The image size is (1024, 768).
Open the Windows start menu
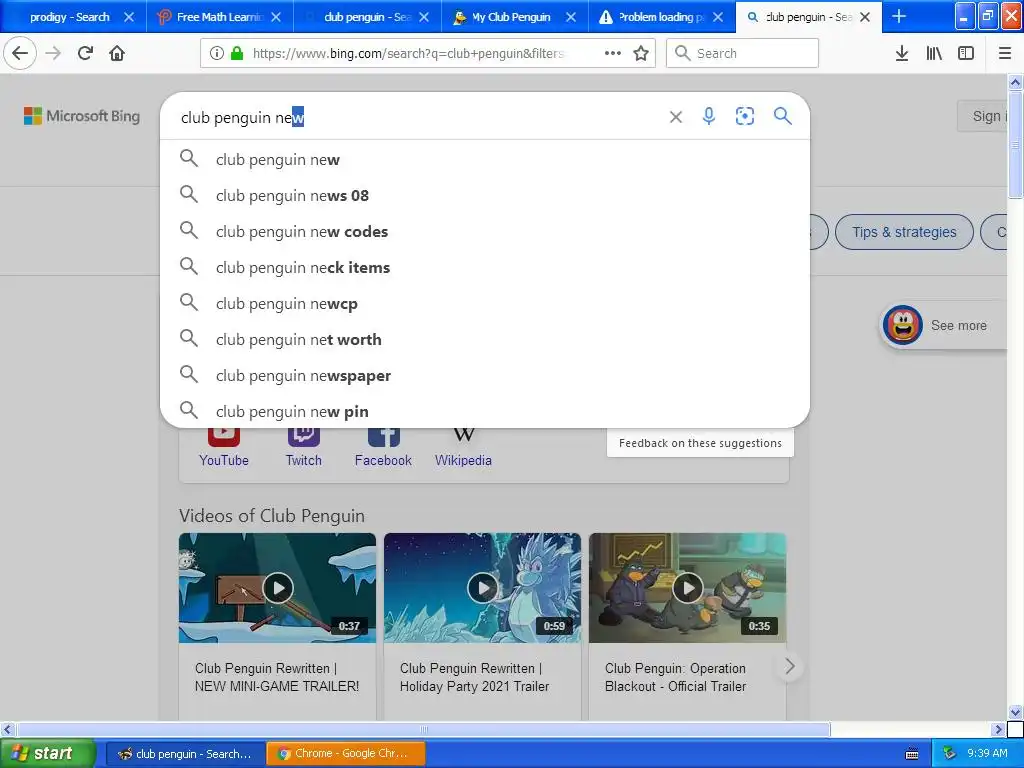(x=47, y=754)
